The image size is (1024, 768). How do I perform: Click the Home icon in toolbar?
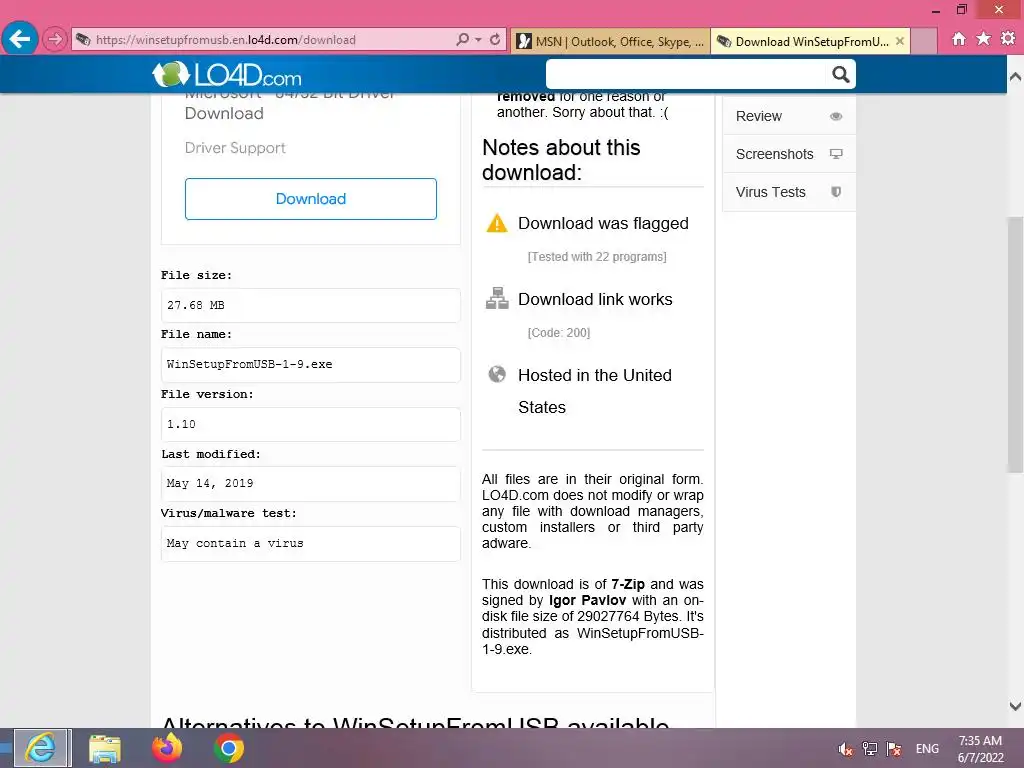click(x=959, y=39)
